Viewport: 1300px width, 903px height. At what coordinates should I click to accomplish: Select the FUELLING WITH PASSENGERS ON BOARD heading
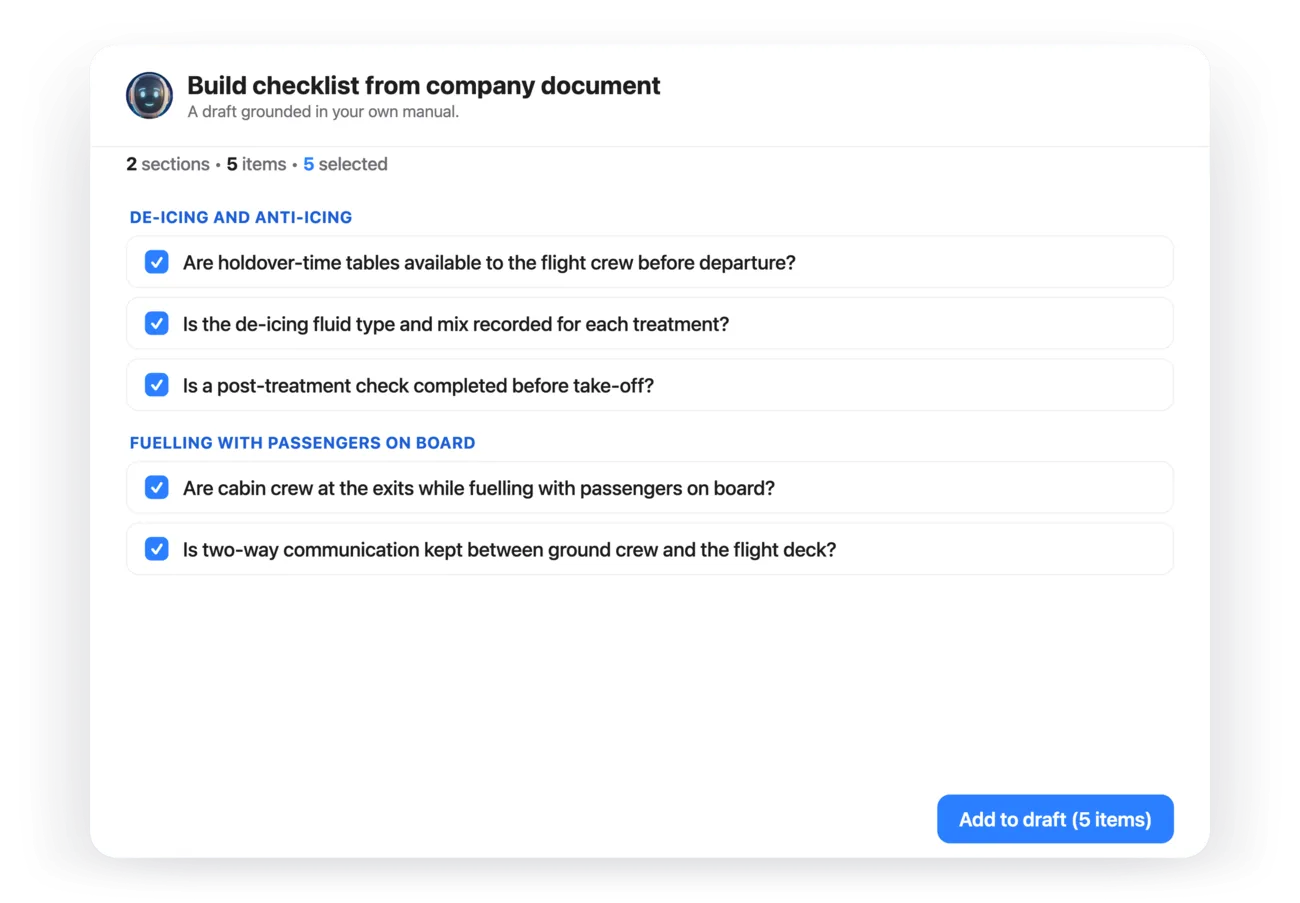303,443
